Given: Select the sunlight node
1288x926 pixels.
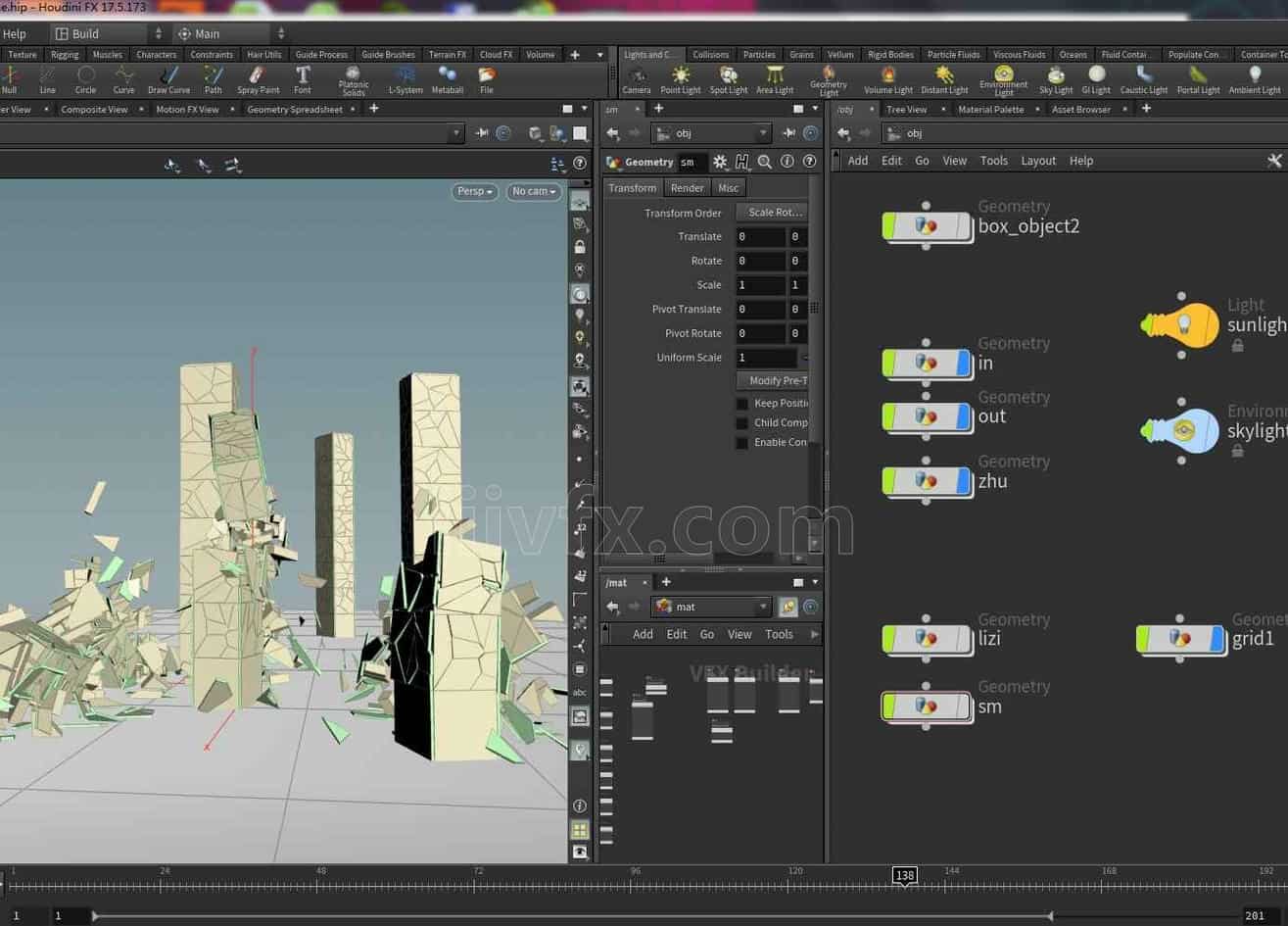Looking at the screenshot, I should [x=1180, y=323].
